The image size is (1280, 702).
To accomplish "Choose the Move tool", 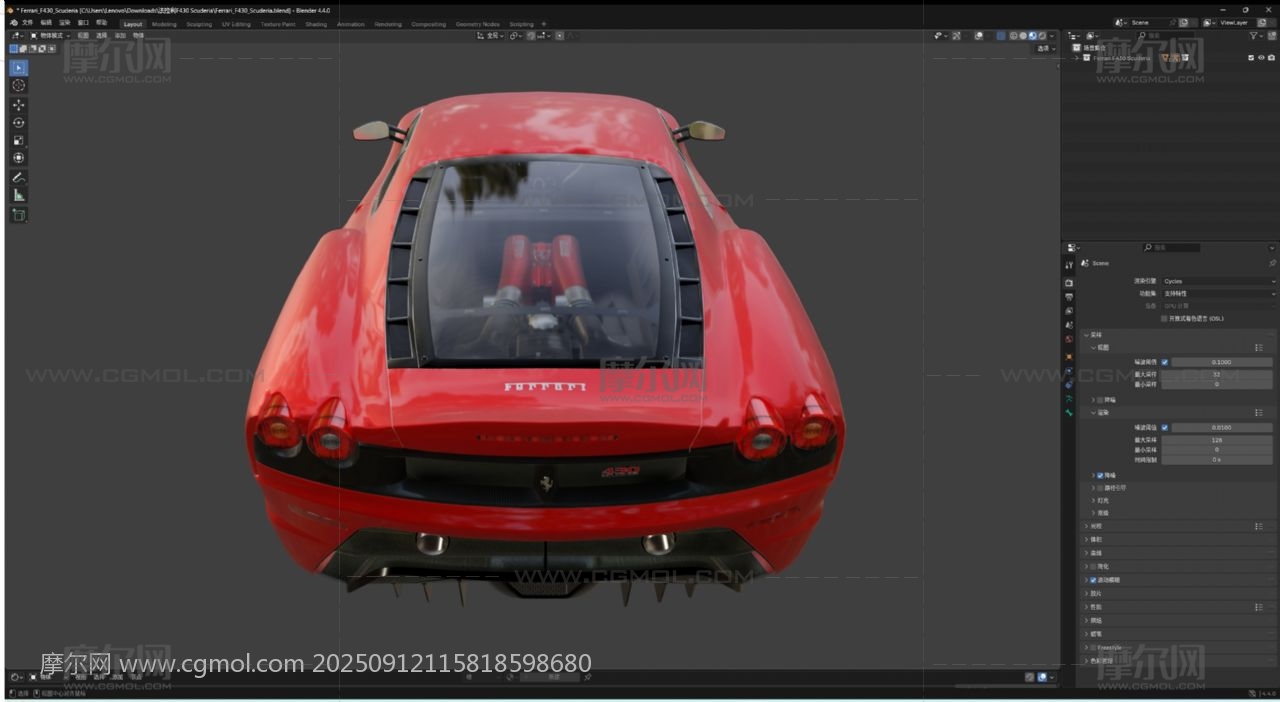I will click(x=19, y=105).
